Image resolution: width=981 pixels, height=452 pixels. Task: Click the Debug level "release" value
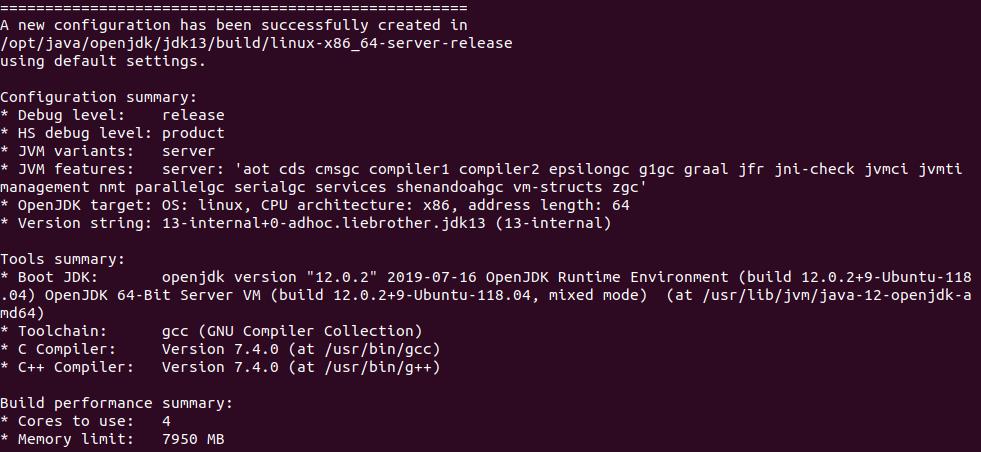click(x=193, y=115)
